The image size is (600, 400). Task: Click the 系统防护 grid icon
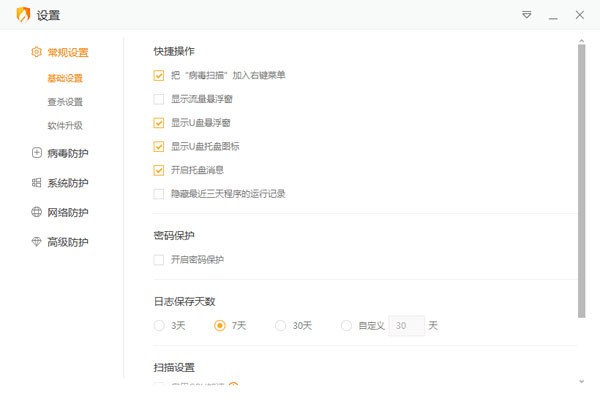[x=37, y=183]
